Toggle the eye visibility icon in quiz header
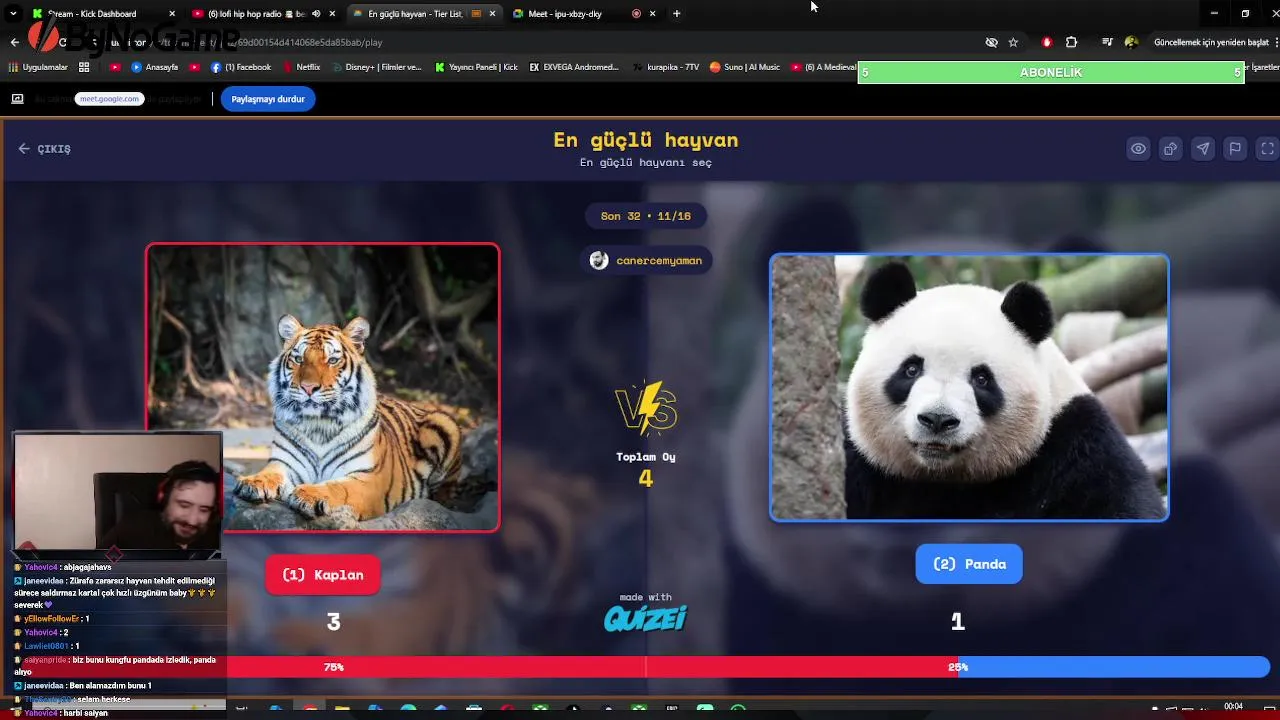The image size is (1280, 720). [1138, 149]
